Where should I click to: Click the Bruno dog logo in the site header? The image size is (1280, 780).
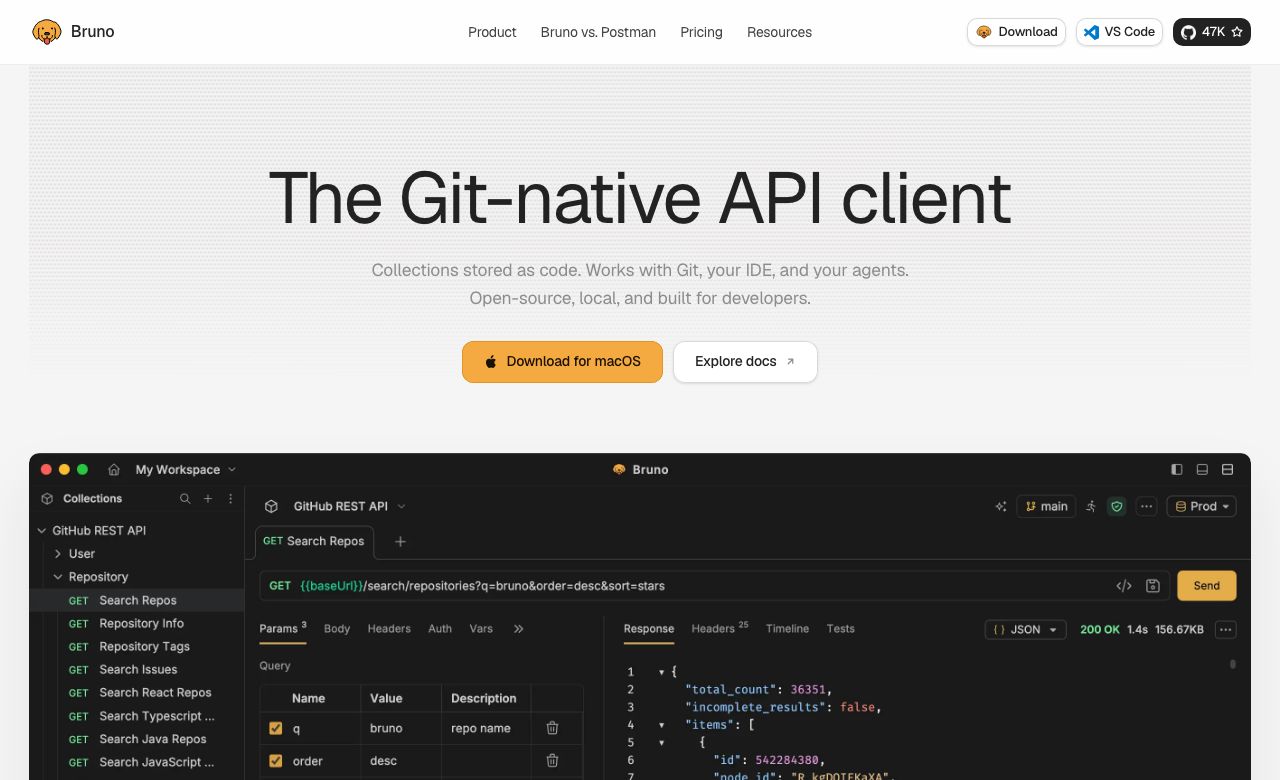[47, 32]
